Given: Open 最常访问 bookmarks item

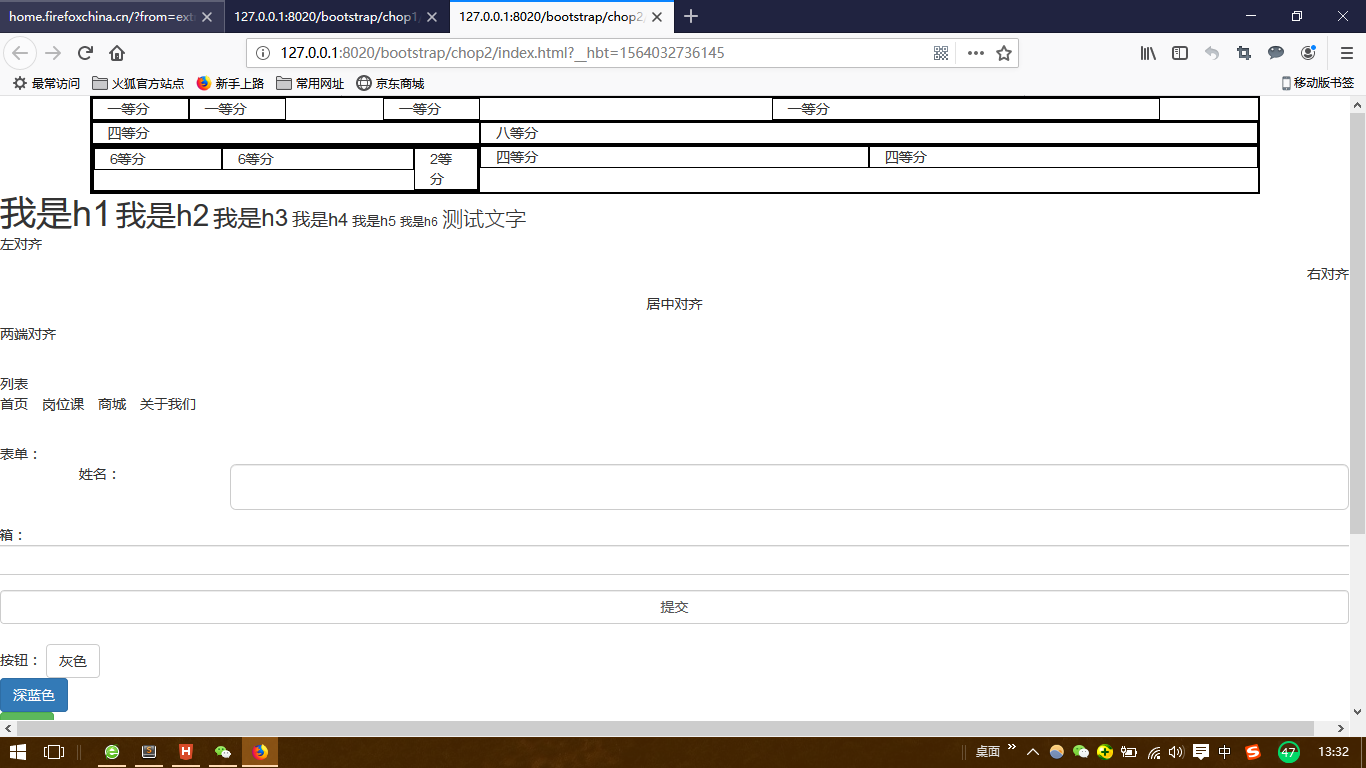Looking at the screenshot, I should click(x=46, y=83).
